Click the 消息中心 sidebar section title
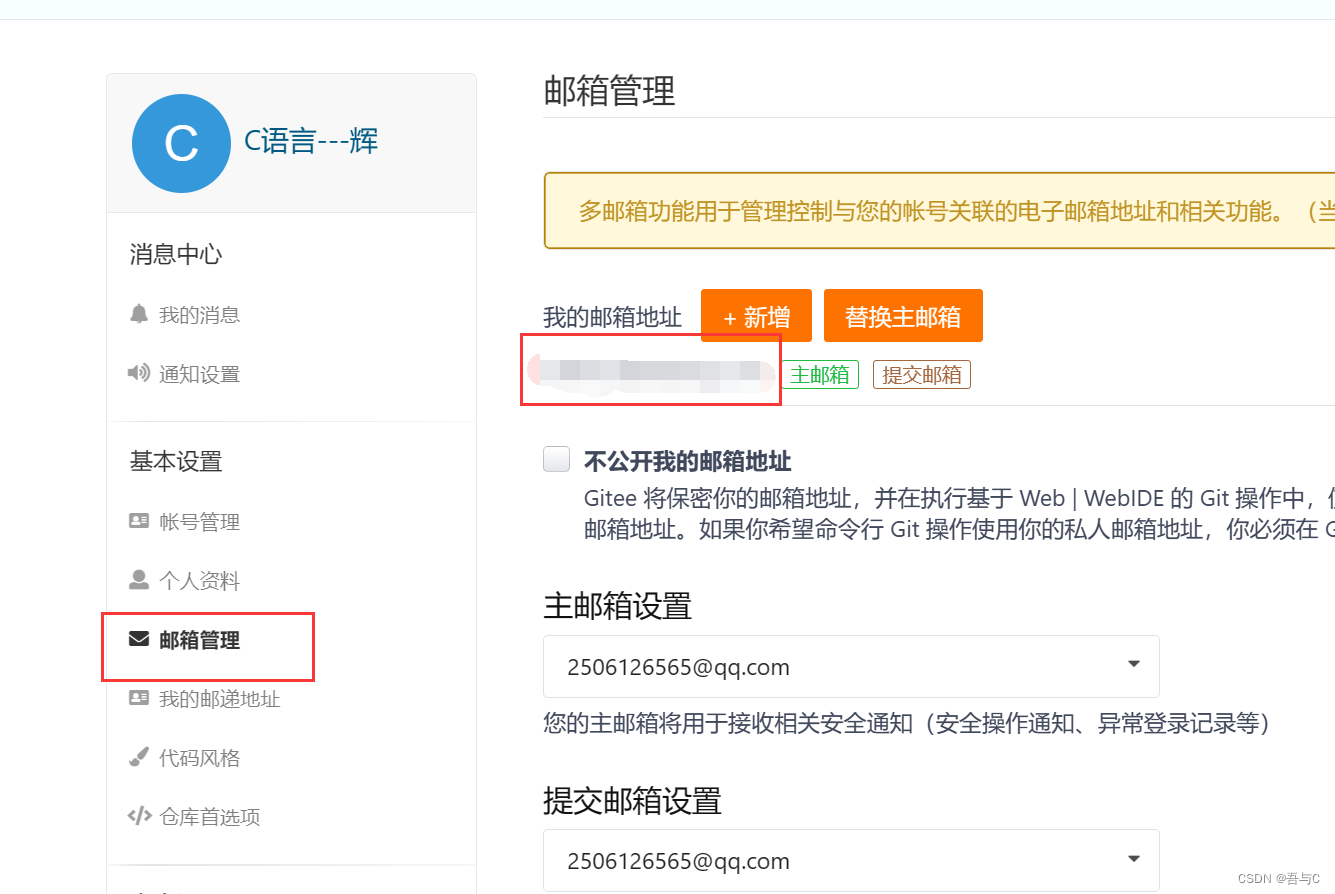Viewport: 1335px width, 894px height. 175,254
